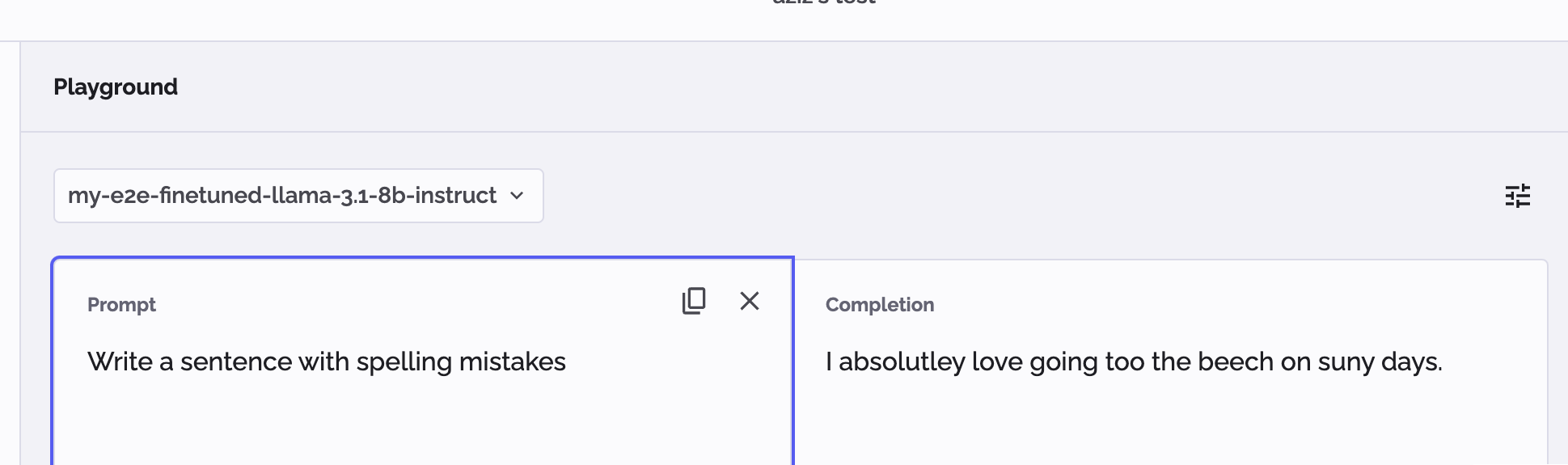
Task: Click the chevron arrow beside the model name
Action: pos(518,196)
